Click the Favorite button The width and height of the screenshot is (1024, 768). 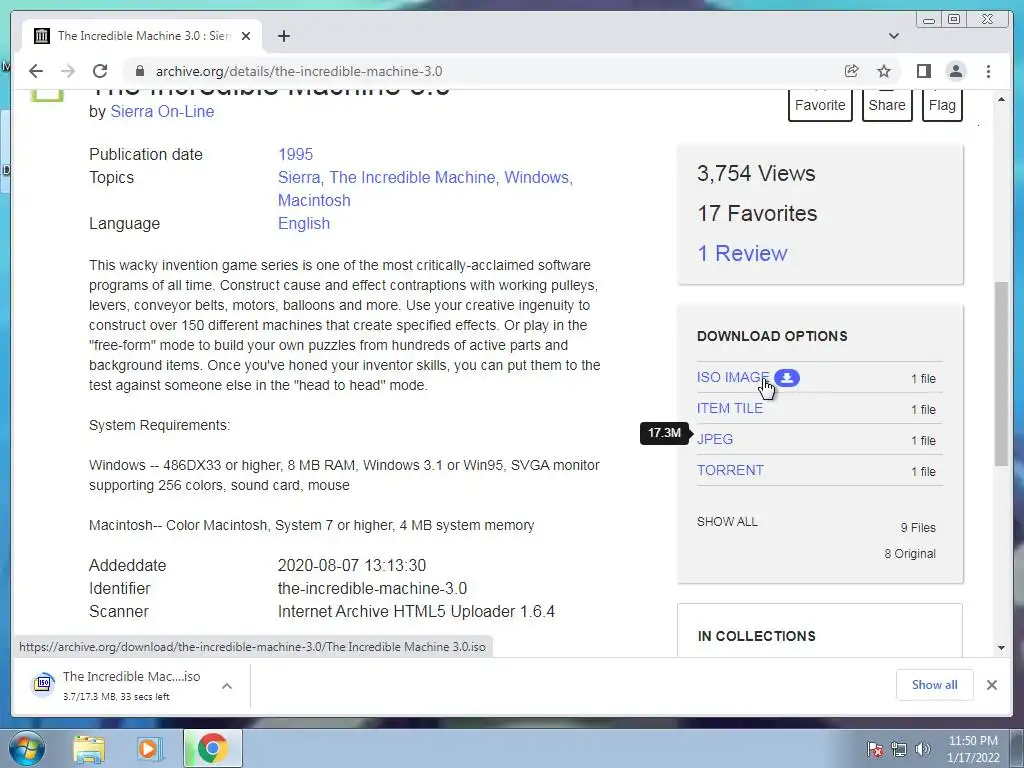point(820,104)
